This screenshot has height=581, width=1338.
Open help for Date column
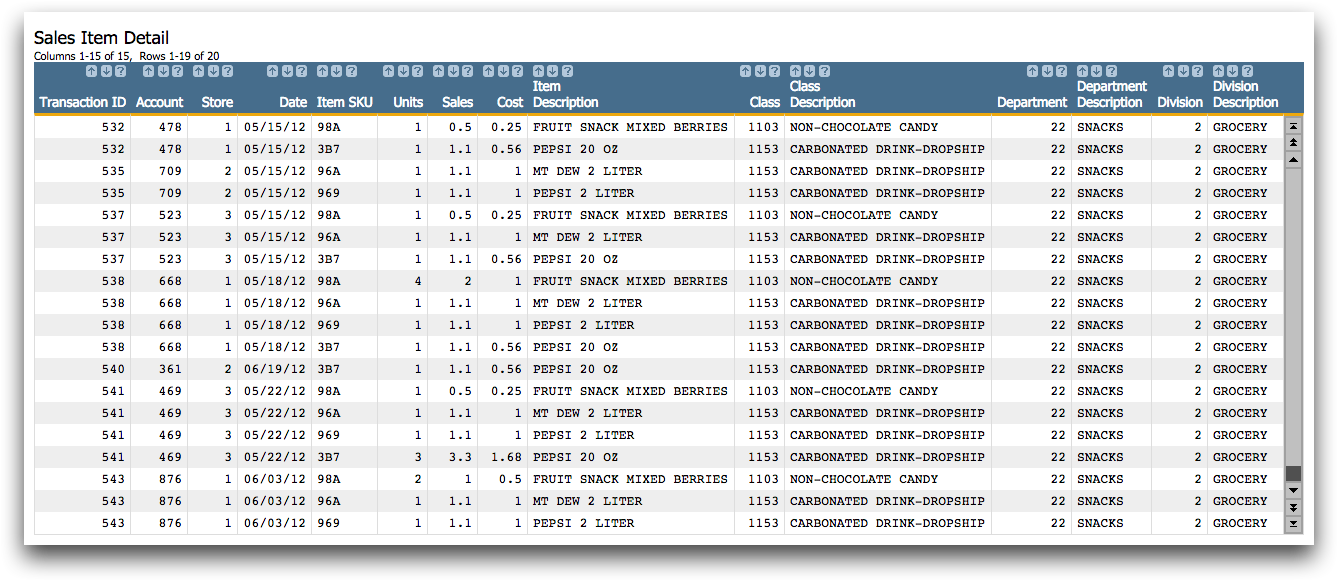coord(302,71)
